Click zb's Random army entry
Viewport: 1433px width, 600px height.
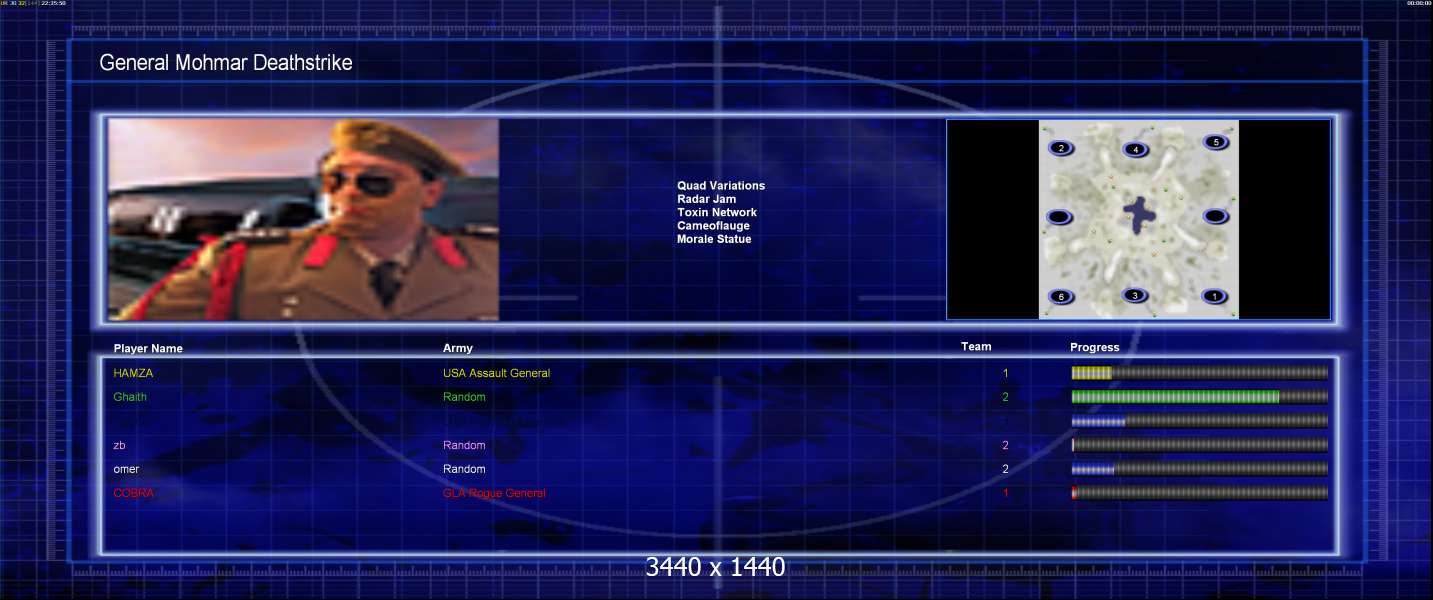point(464,445)
